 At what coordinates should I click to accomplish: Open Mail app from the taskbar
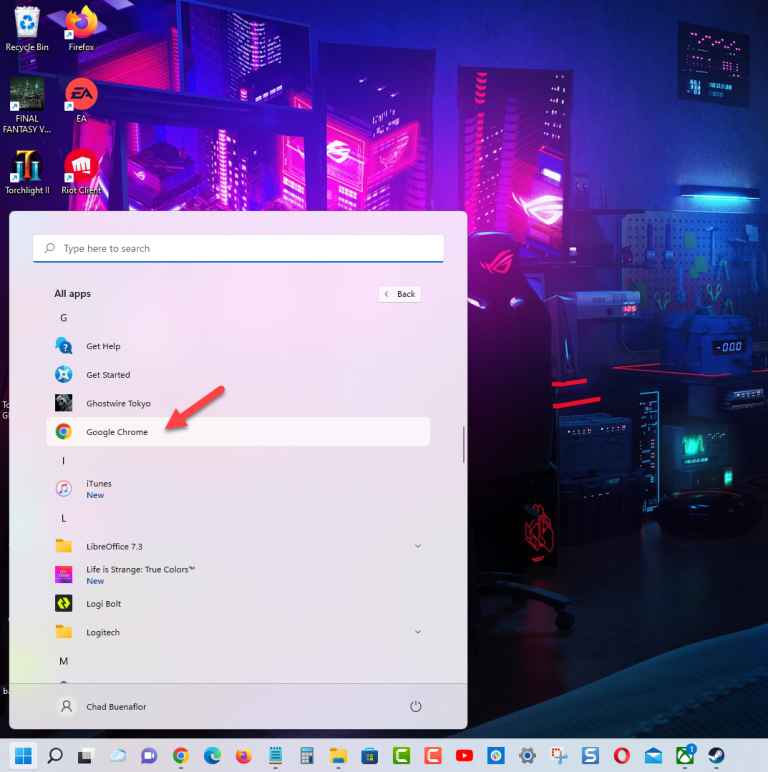[x=653, y=755]
